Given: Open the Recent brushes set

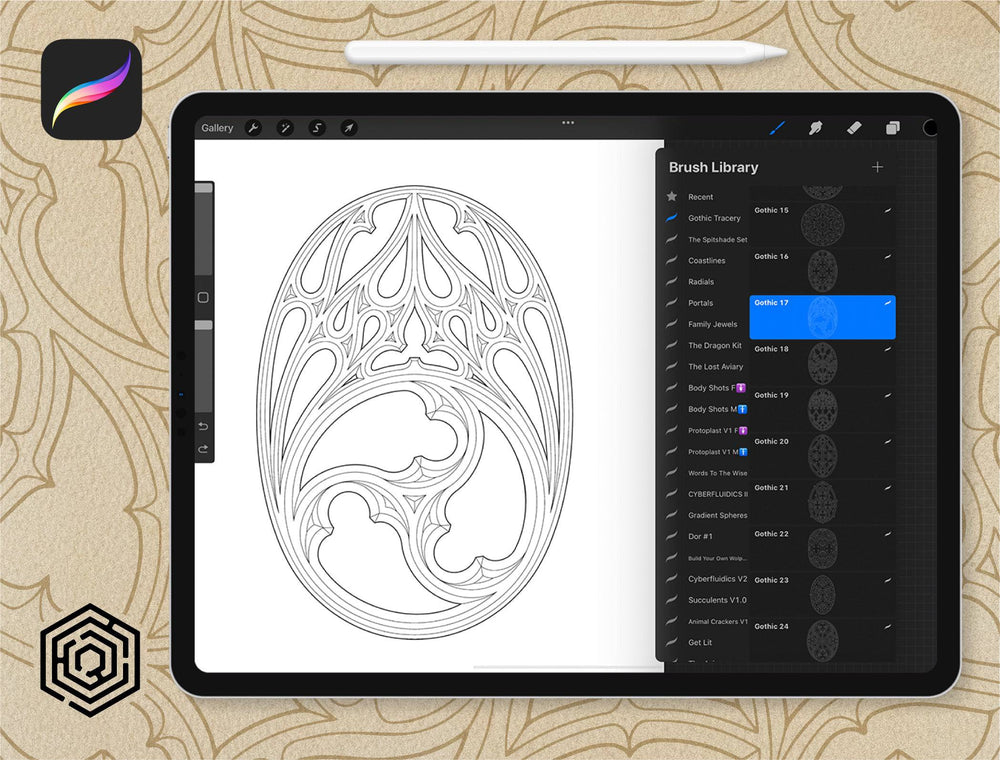Looking at the screenshot, I should (x=700, y=197).
